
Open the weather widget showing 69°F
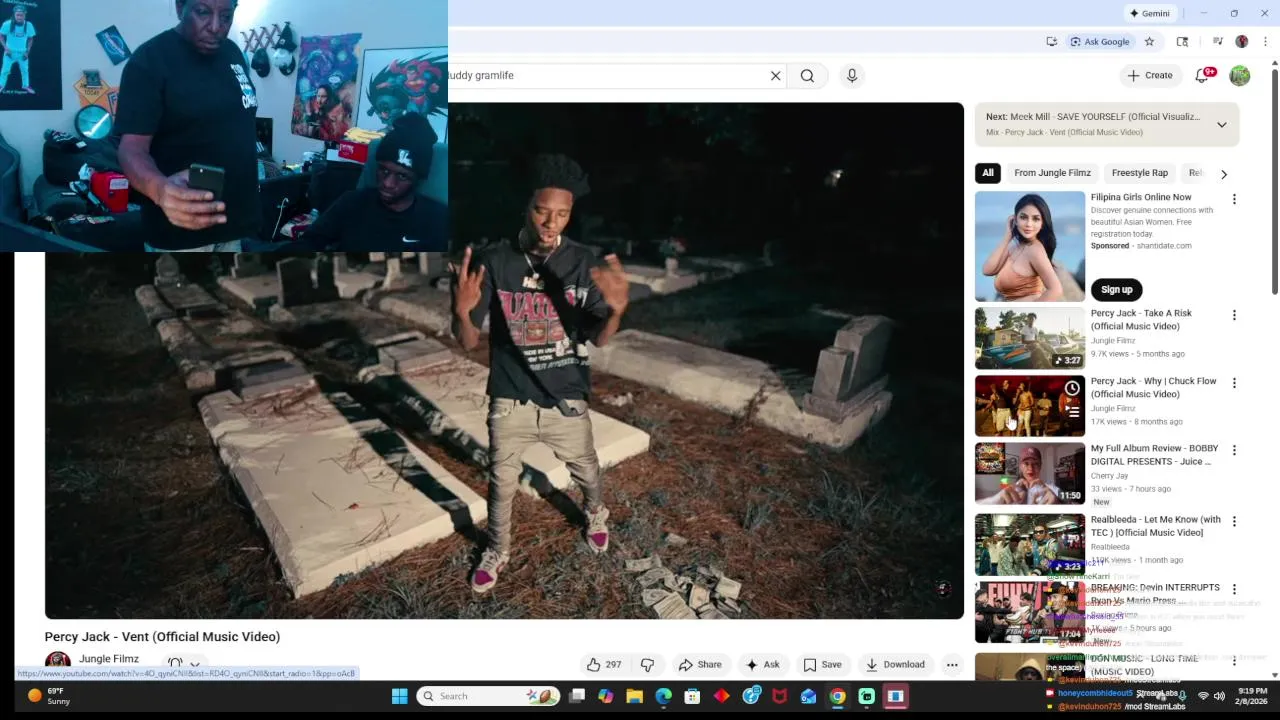pos(49,696)
